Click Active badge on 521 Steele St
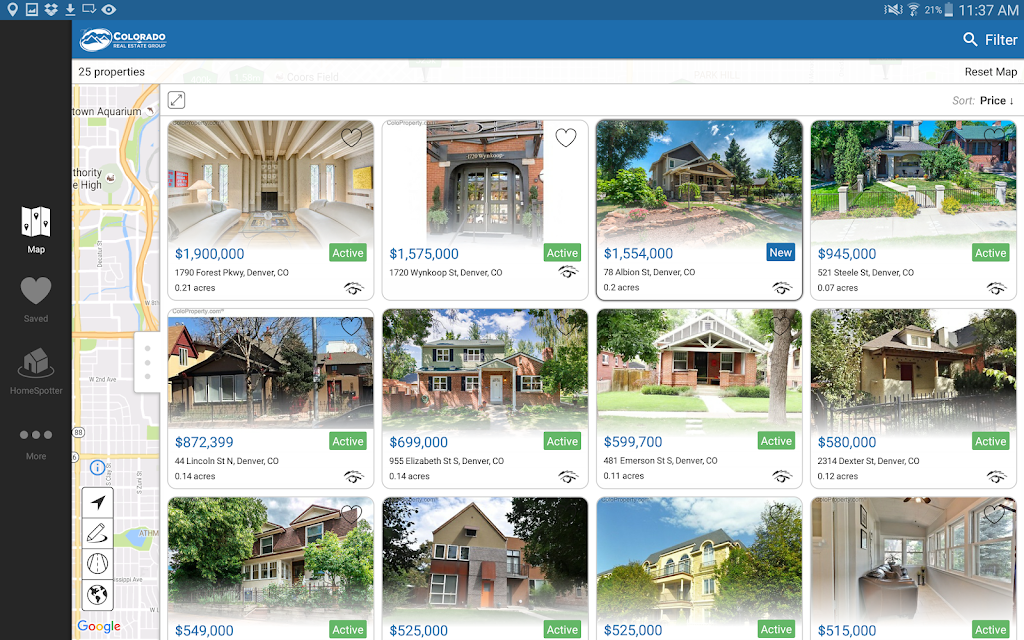 (x=991, y=253)
